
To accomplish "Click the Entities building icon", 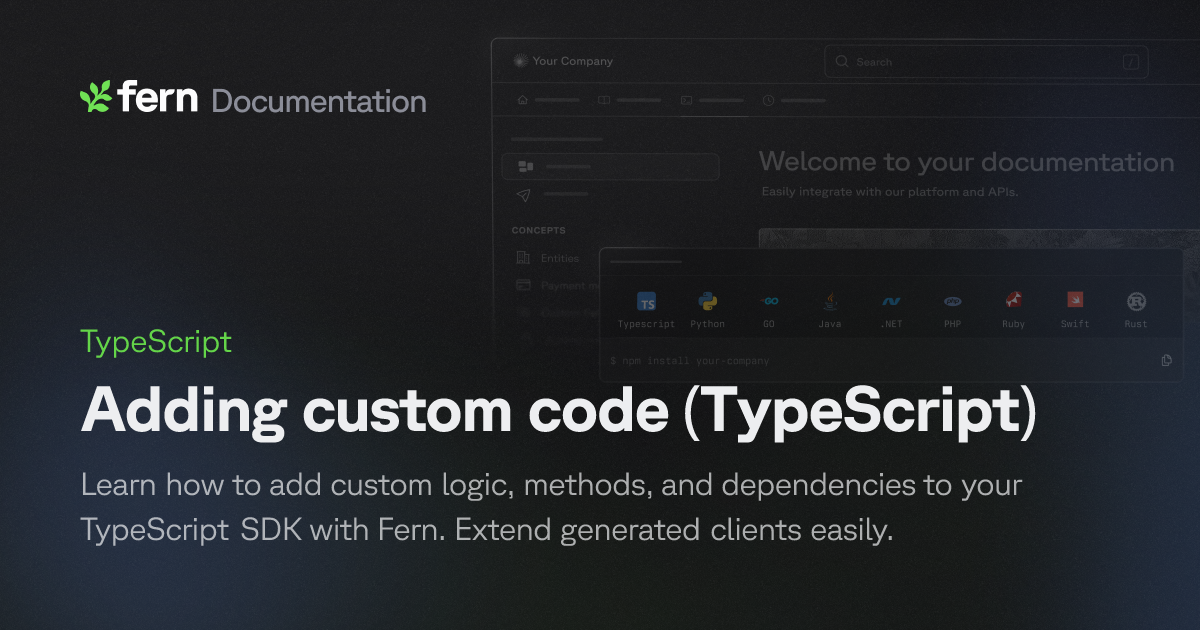I will (523, 258).
